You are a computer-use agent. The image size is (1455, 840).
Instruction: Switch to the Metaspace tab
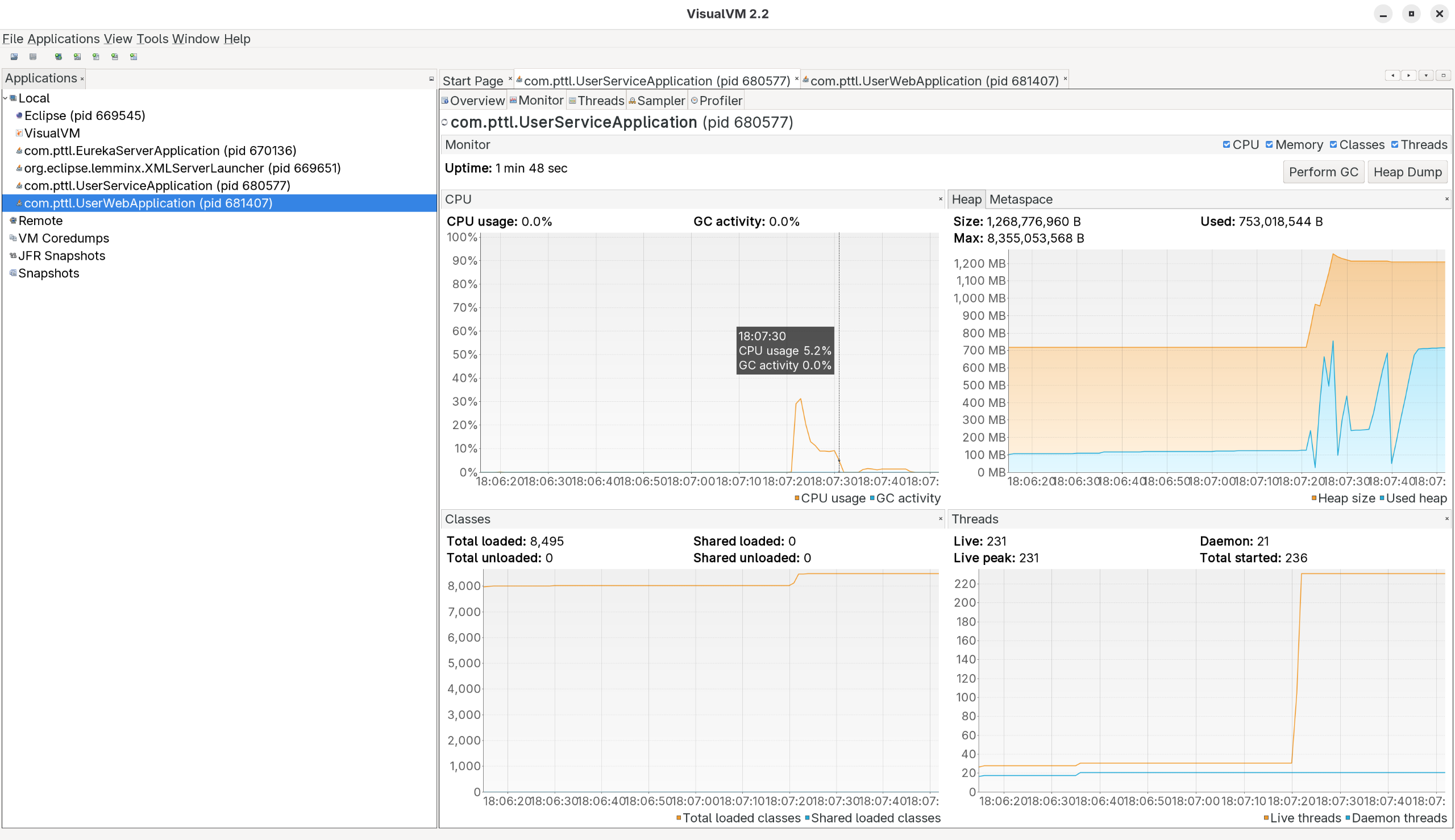pyautogui.click(x=1021, y=199)
